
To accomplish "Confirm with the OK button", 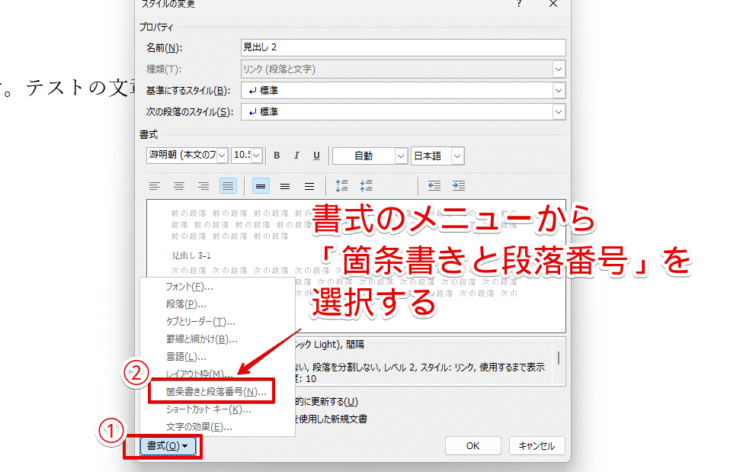I will click(x=473, y=446).
